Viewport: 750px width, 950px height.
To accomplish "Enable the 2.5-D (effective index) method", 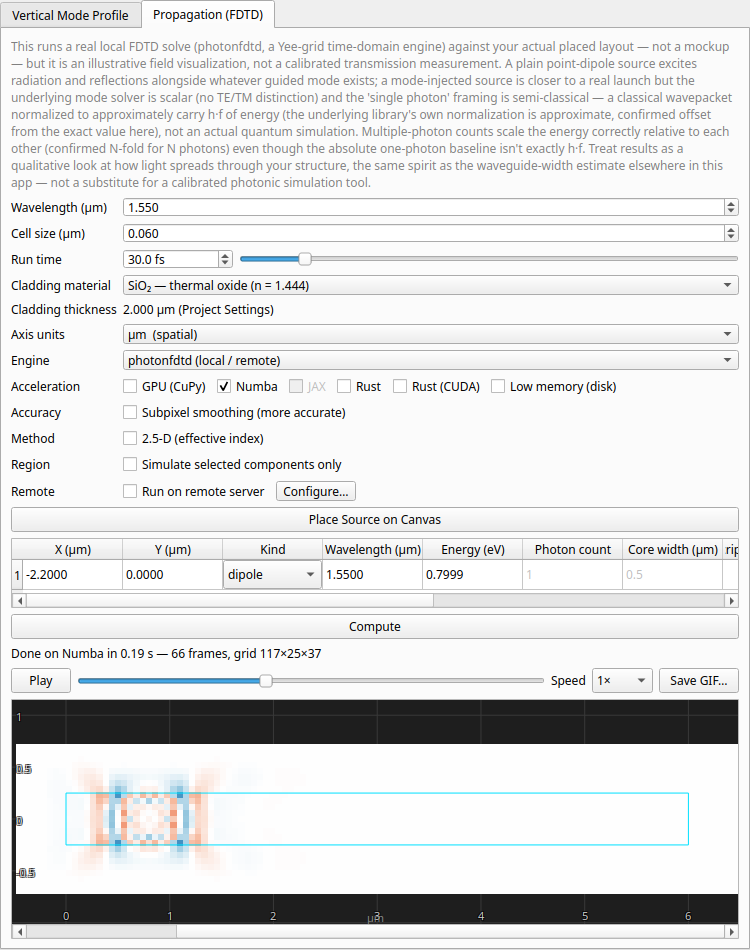I will coord(130,439).
